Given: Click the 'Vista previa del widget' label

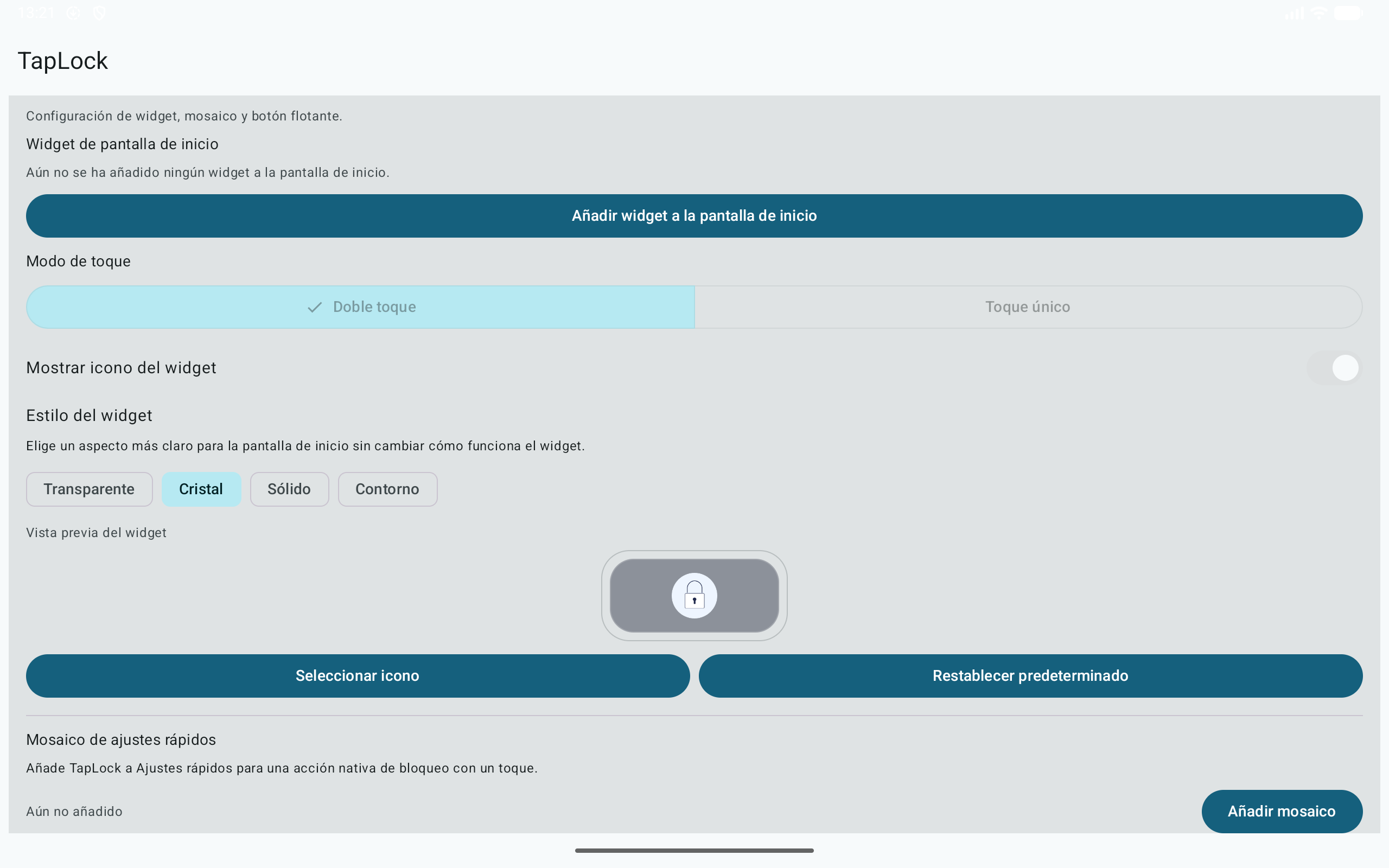Looking at the screenshot, I should pyautogui.click(x=97, y=533).
